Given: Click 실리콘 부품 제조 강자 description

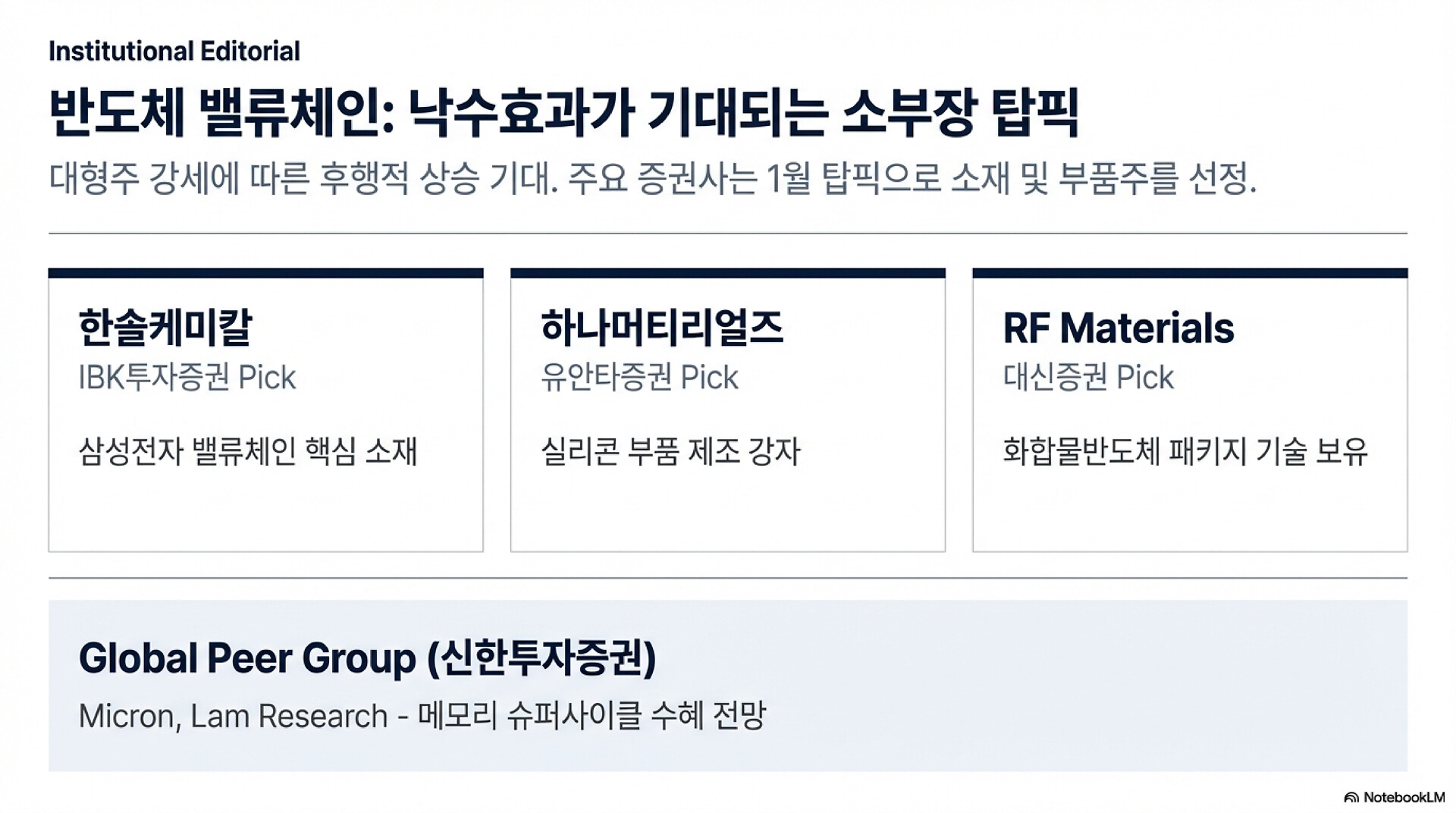Looking at the screenshot, I should click(x=670, y=450).
